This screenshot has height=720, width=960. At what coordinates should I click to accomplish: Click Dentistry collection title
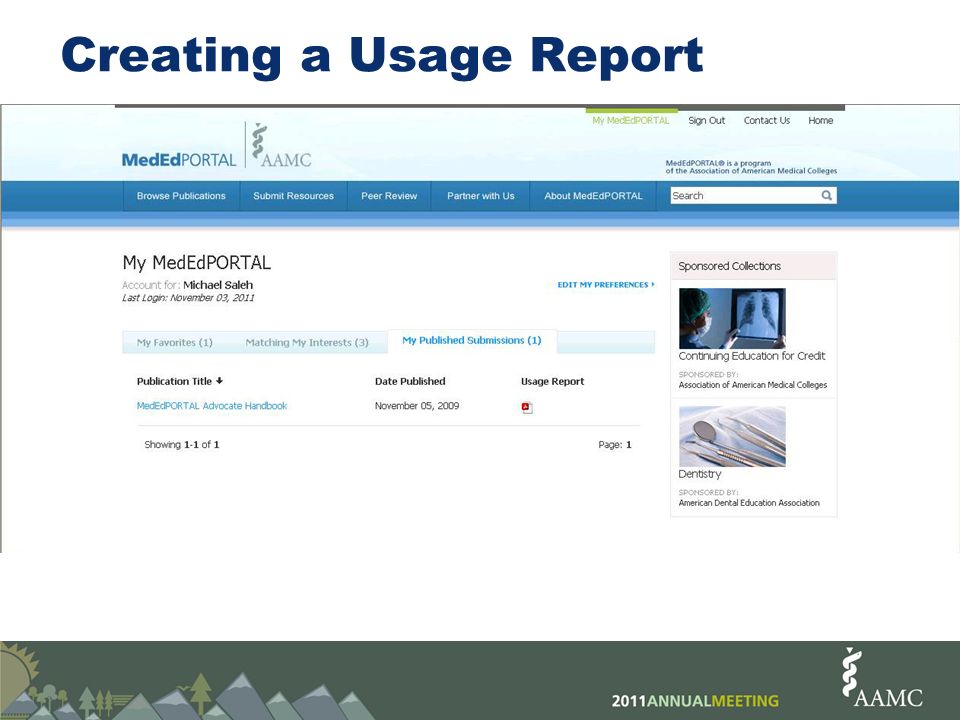[700, 474]
